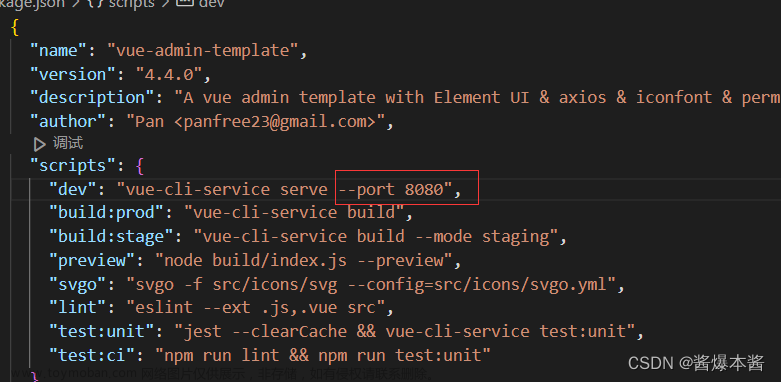Click the "4.4.0" version value
This screenshot has height=382, width=781.
point(169,74)
